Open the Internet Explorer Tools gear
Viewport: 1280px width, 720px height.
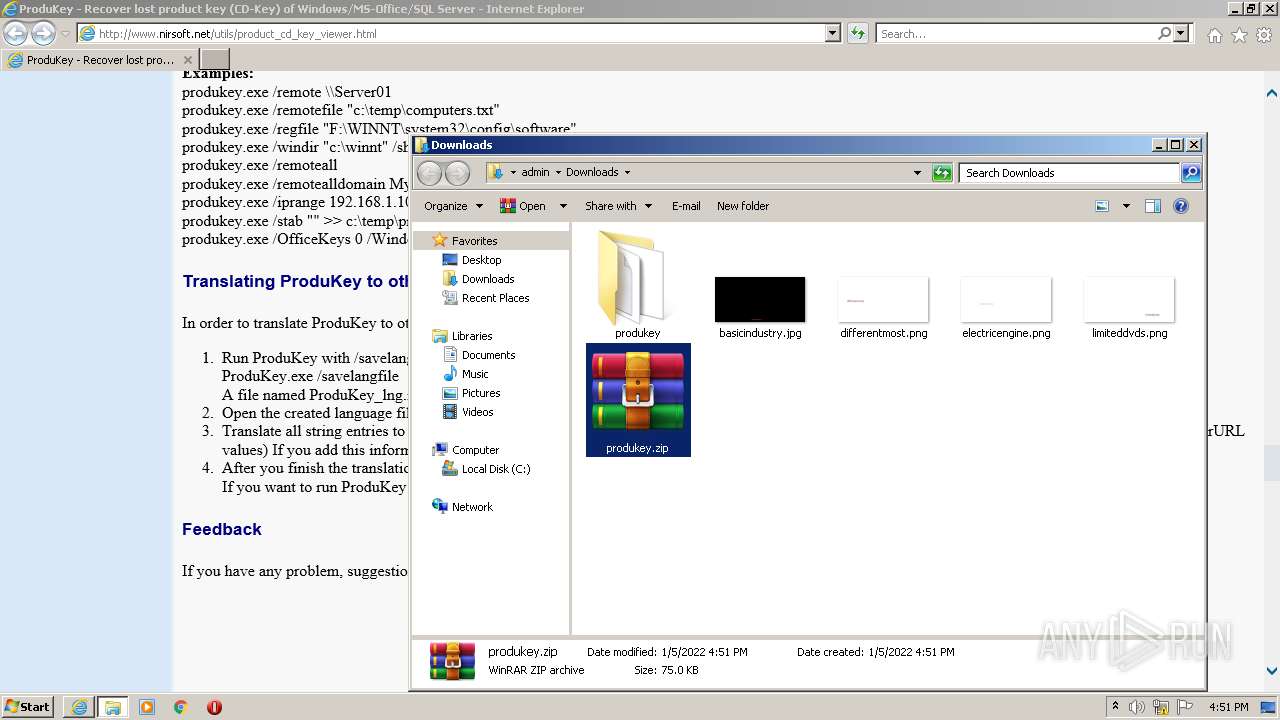[1264, 35]
